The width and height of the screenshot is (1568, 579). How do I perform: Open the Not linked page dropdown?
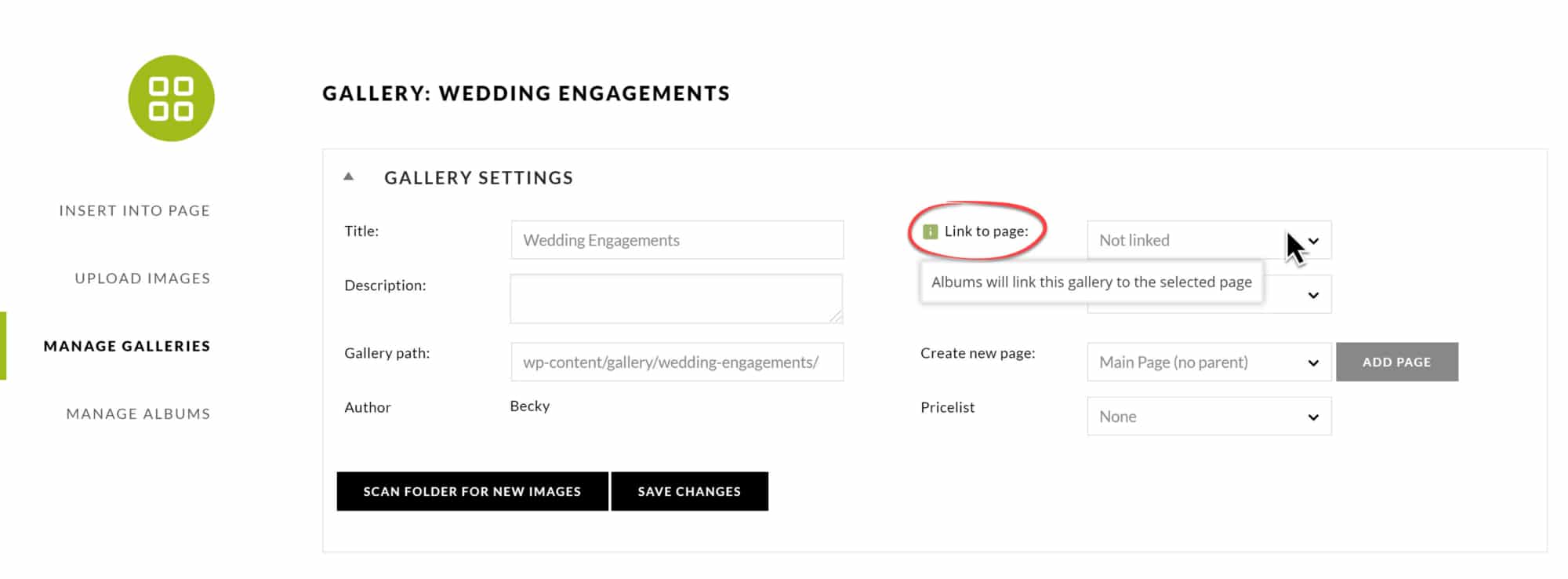coord(1208,240)
